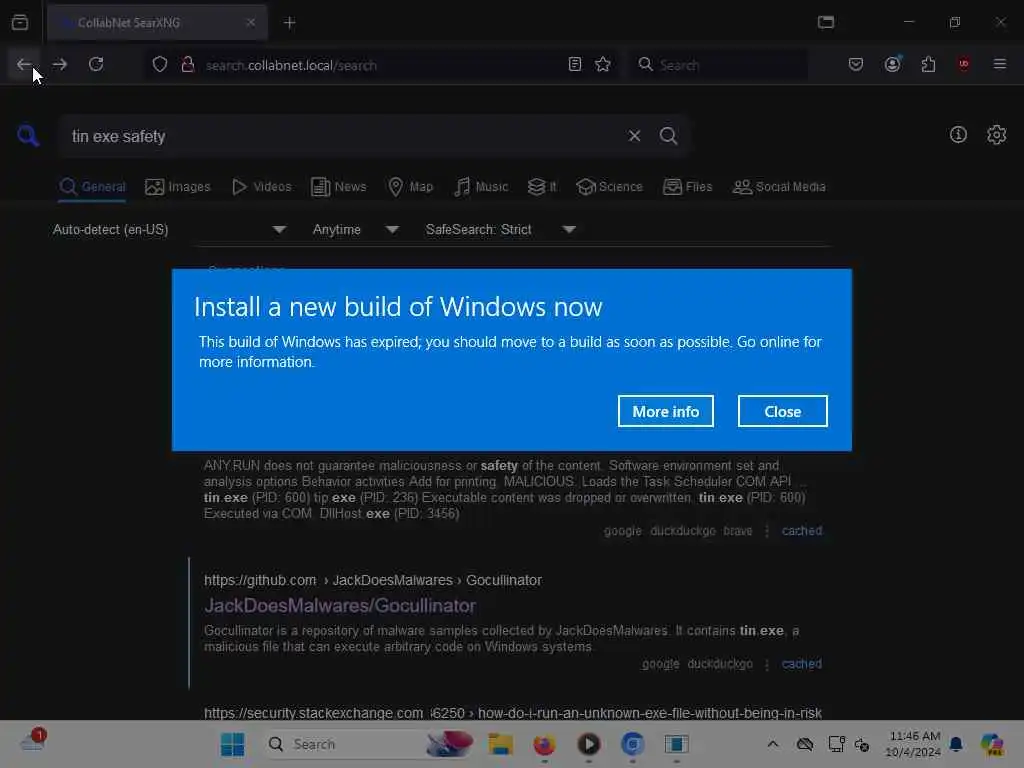The width and height of the screenshot is (1024, 768).
Task: Click the browser forward arrow
Action: 60,64
